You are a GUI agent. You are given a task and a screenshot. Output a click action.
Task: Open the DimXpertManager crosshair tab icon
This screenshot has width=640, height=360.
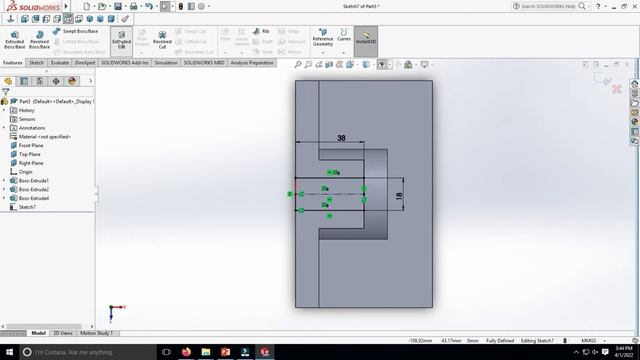point(56,81)
